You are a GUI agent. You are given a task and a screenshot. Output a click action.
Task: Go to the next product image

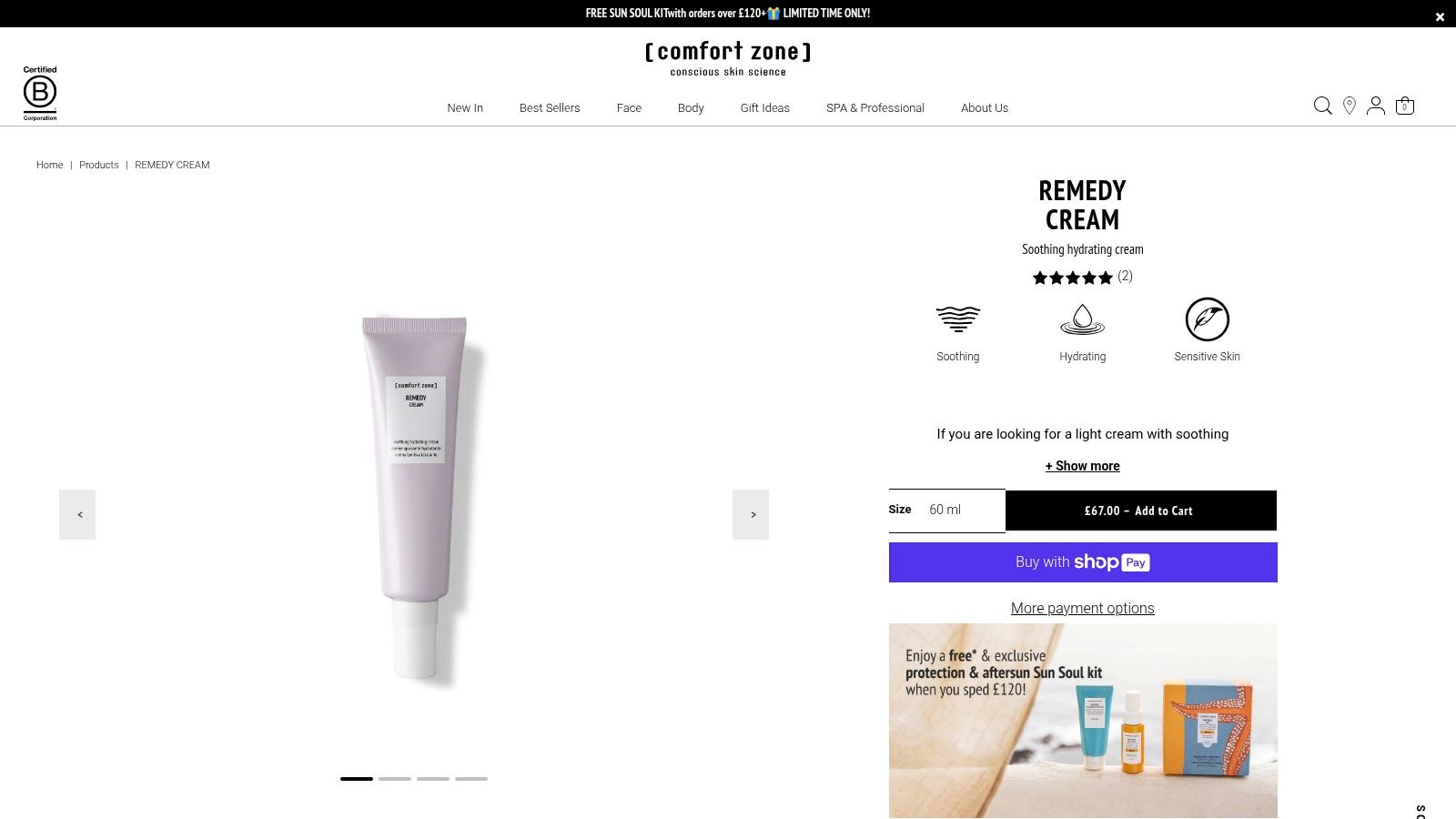coord(751,514)
